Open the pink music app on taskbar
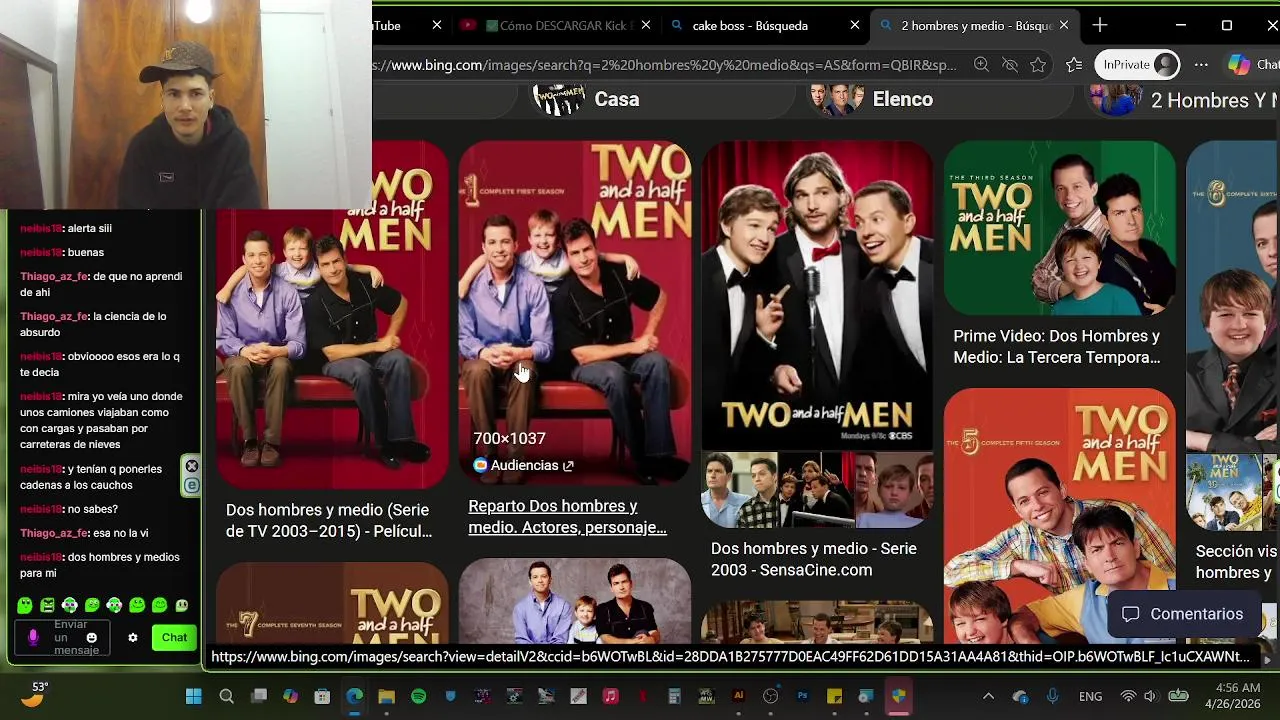Image resolution: width=1280 pixels, height=720 pixels. pyautogui.click(x=610, y=696)
